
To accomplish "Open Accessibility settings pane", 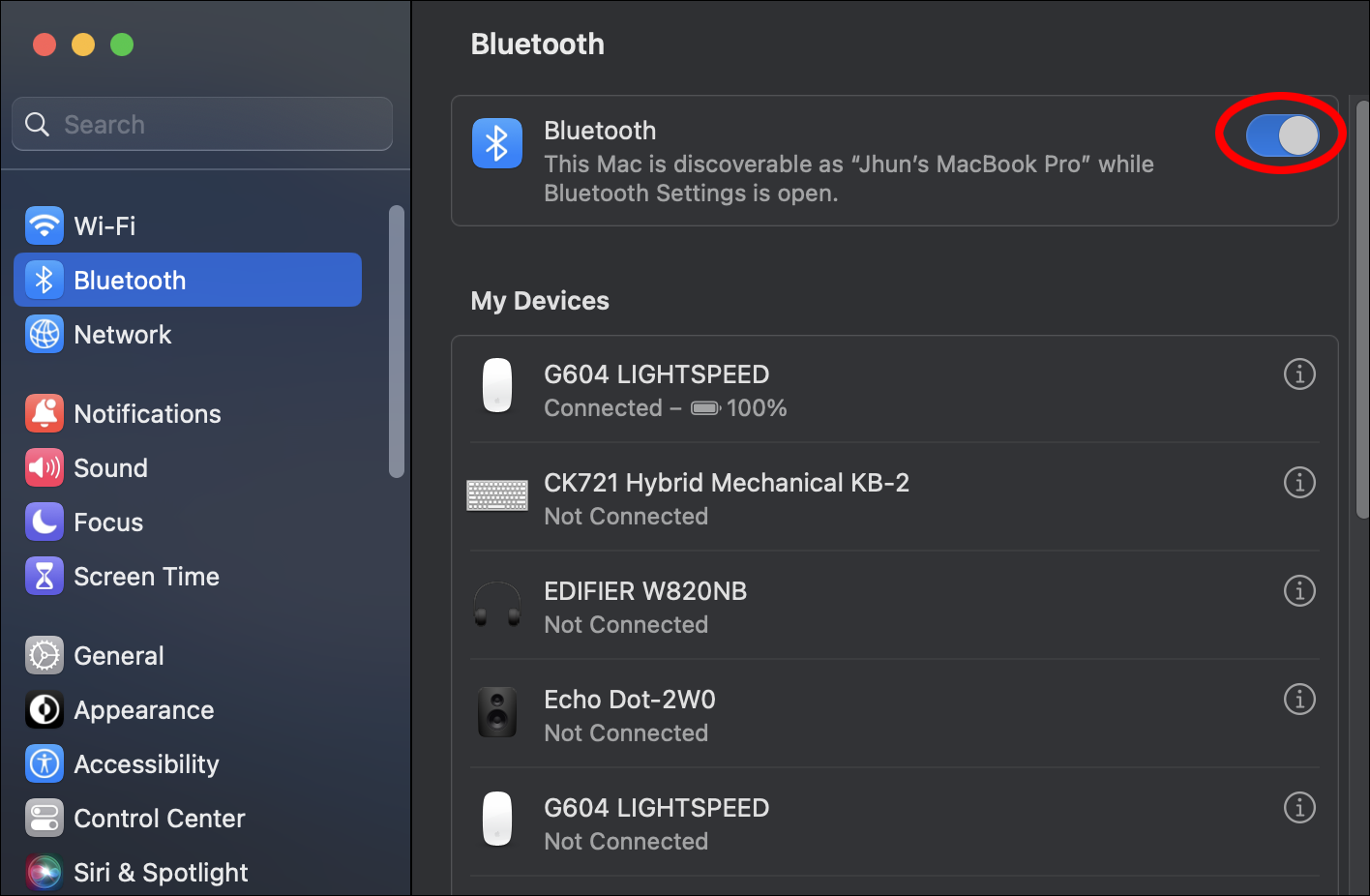I will point(145,764).
